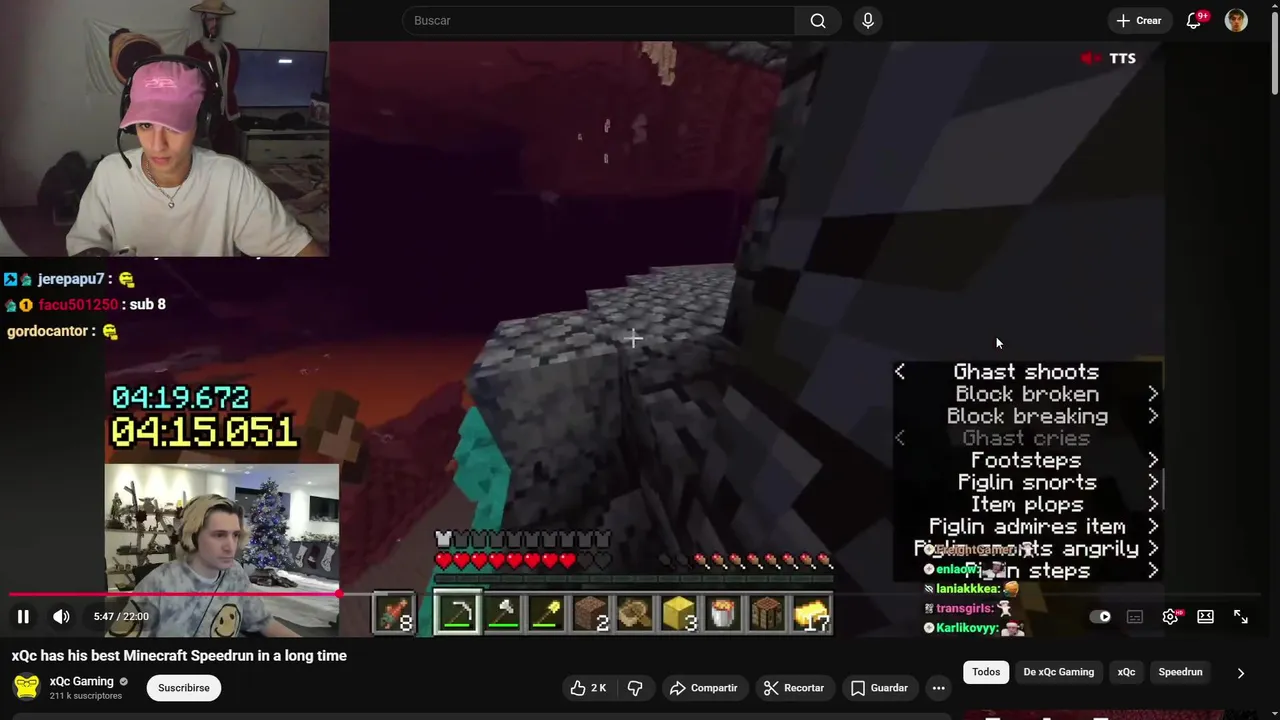The width and height of the screenshot is (1280, 720).
Task: Save video with Guardar button
Action: (x=879, y=688)
